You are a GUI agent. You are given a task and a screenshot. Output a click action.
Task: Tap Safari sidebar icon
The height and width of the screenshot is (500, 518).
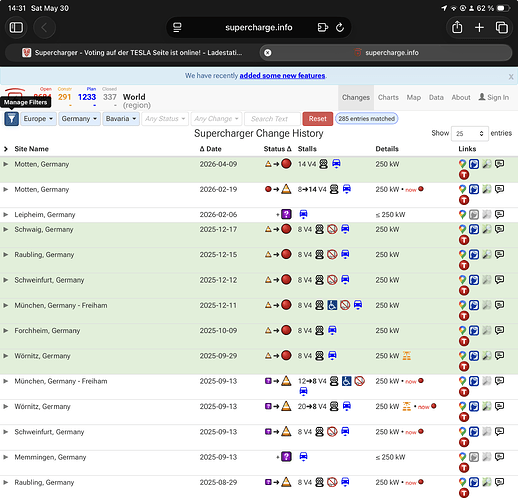coord(16,27)
